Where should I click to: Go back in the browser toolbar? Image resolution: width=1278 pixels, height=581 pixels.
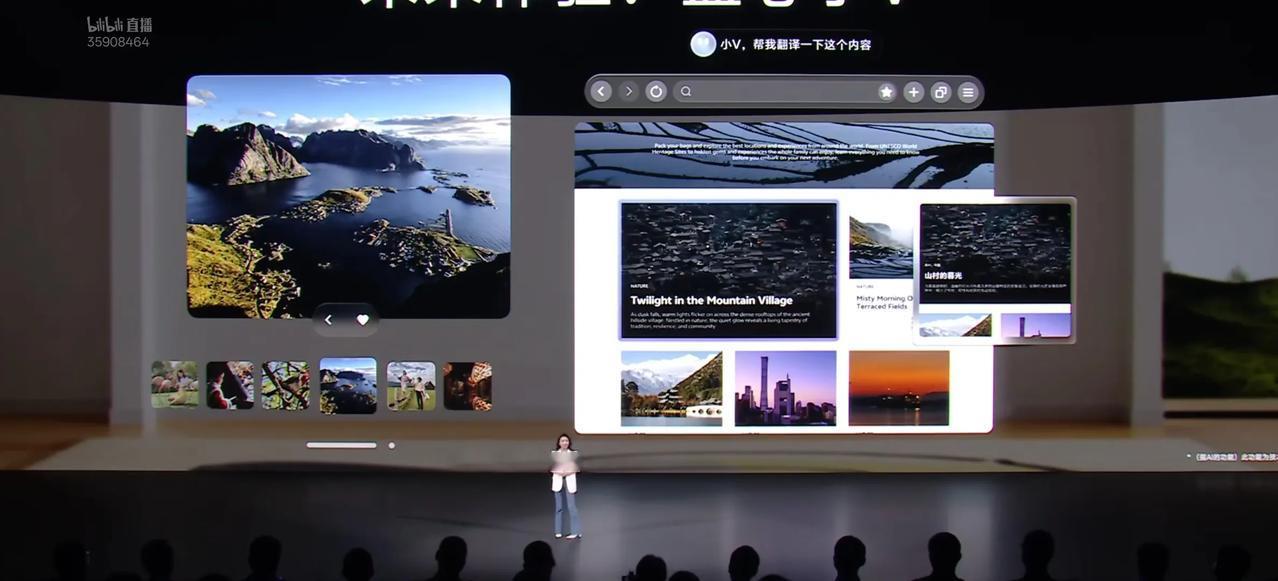point(601,92)
